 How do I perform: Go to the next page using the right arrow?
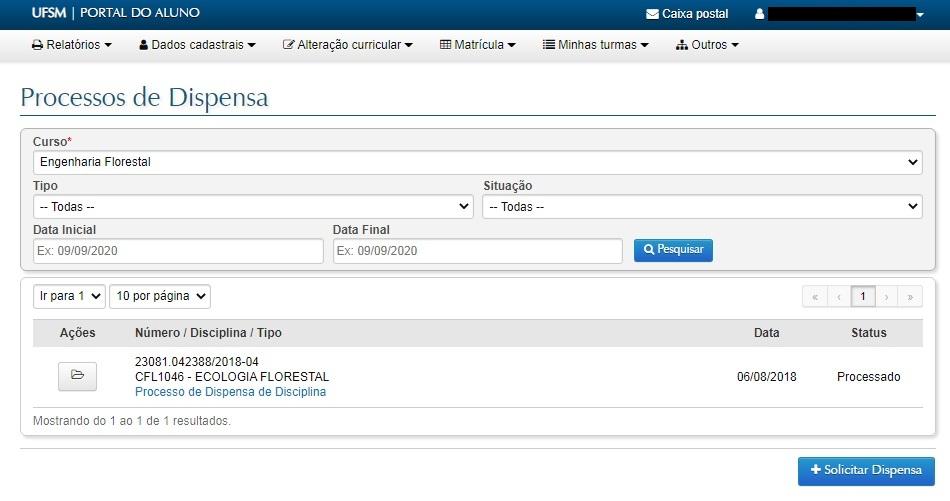[886, 297]
